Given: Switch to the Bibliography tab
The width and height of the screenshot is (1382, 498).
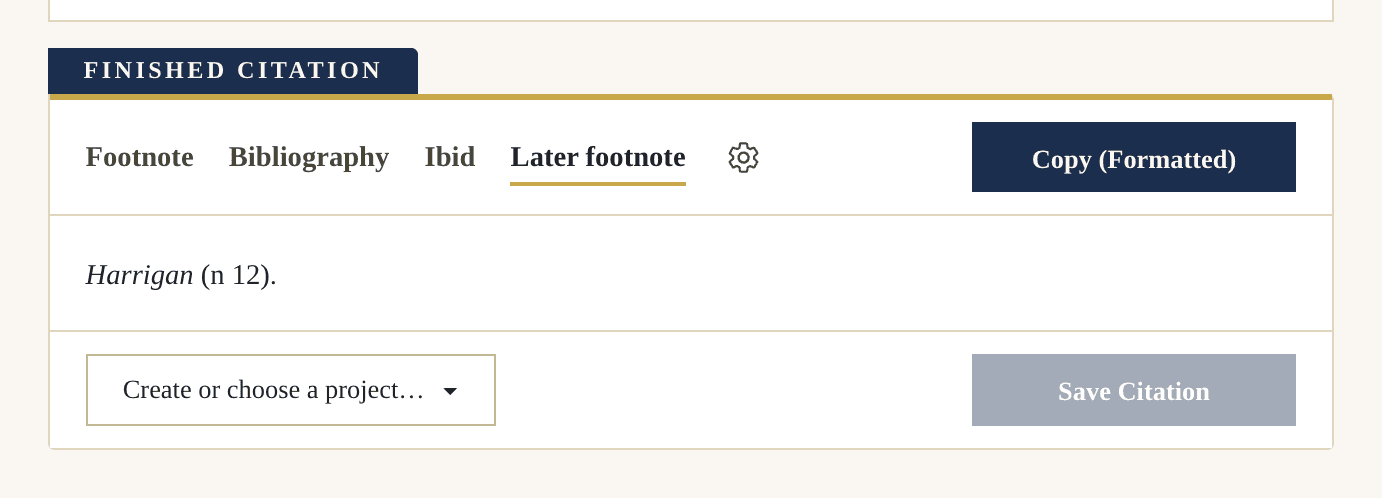Looking at the screenshot, I should click(x=309, y=157).
